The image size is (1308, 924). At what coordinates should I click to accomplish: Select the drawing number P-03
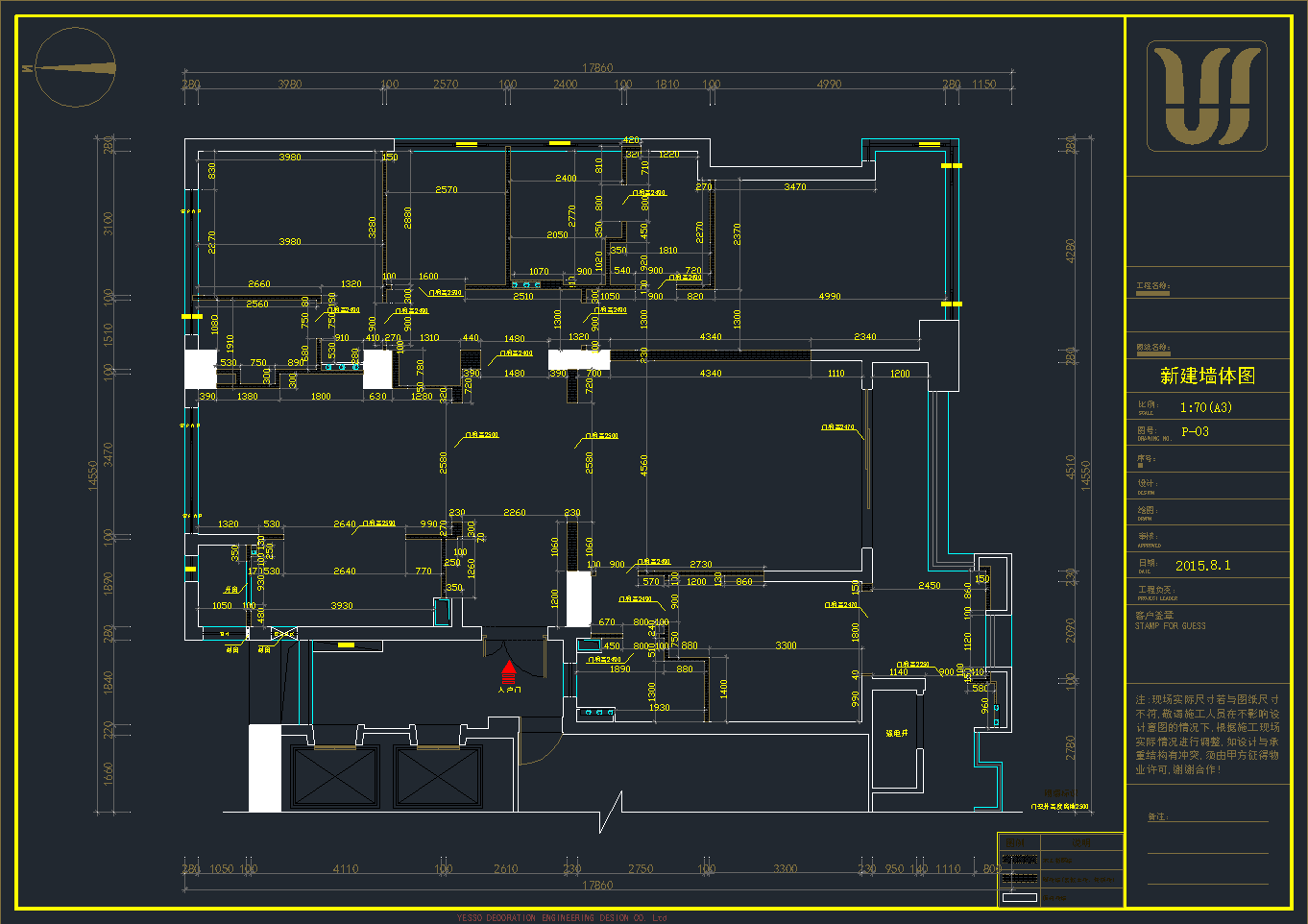tap(1195, 432)
